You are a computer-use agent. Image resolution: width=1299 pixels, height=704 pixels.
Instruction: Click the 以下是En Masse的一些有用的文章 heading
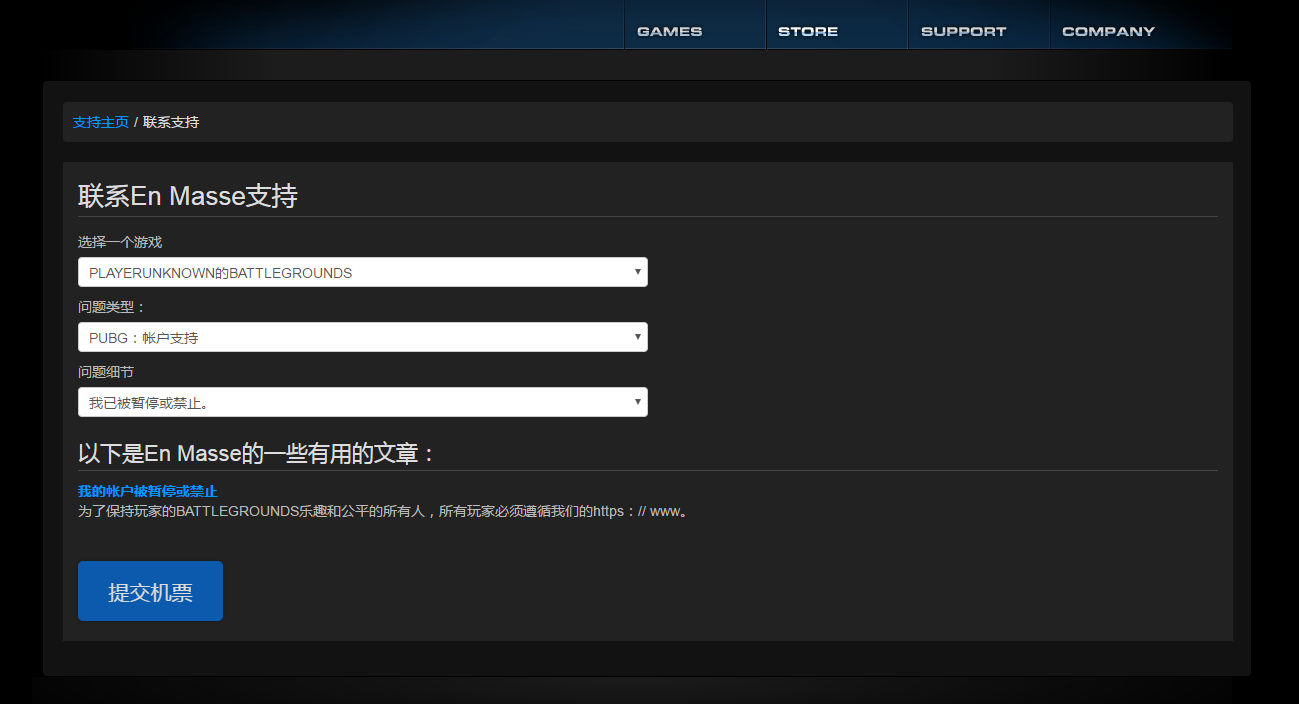[x=258, y=453]
